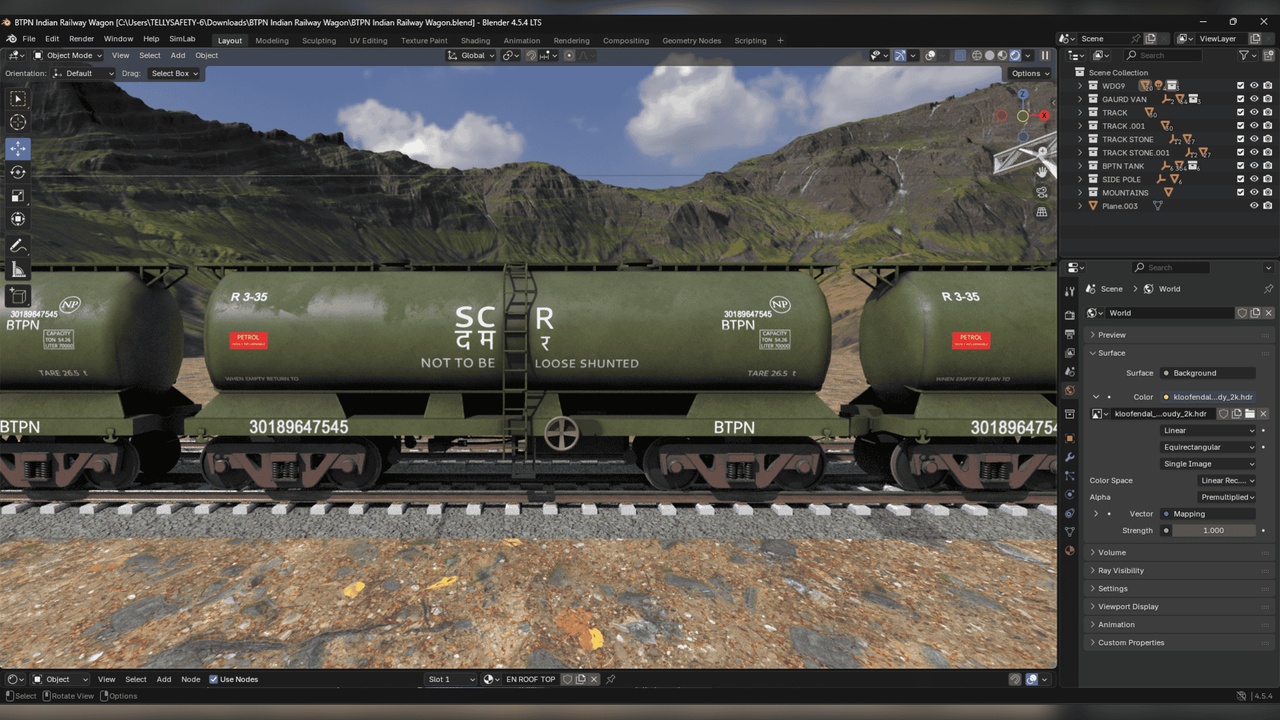This screenshot has height=720, width=1280.
Task: Open the Material properties tab
Action: (1069, 550)
